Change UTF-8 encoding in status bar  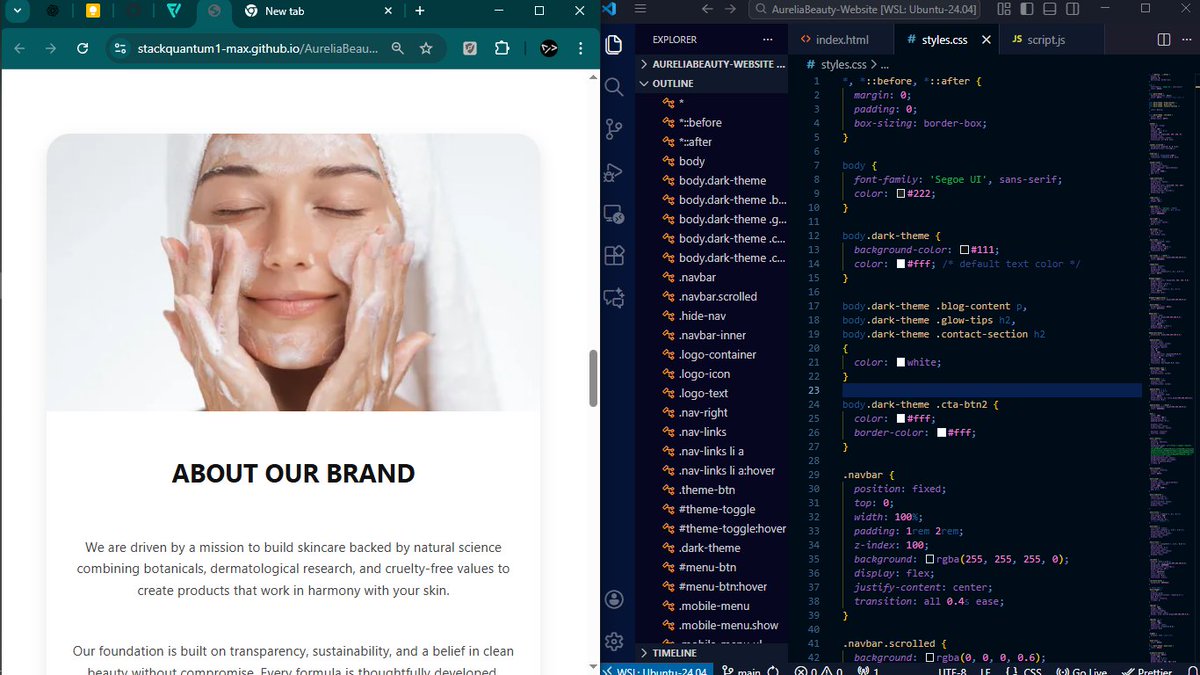(x=951, y=671)
